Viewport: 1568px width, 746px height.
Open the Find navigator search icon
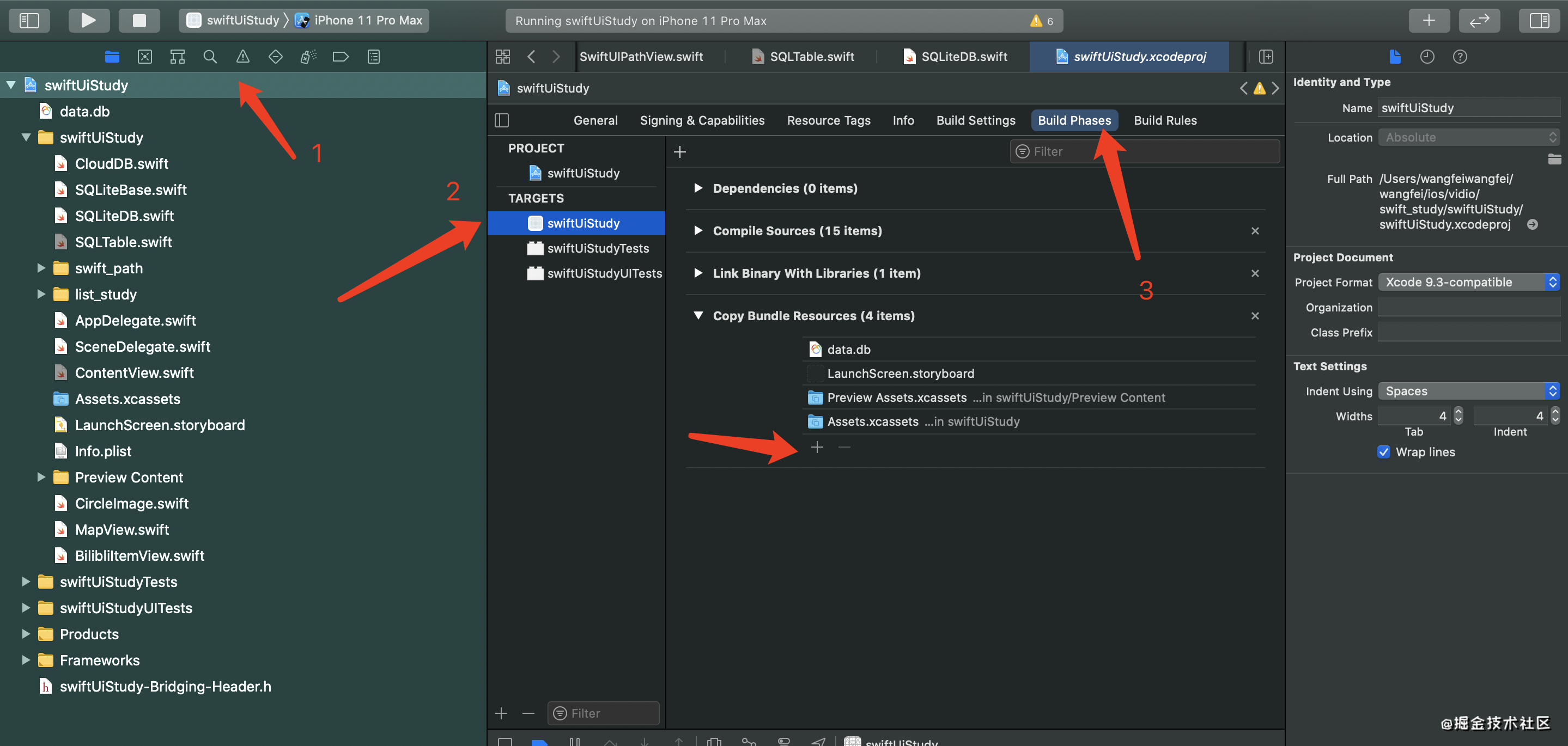210,57
